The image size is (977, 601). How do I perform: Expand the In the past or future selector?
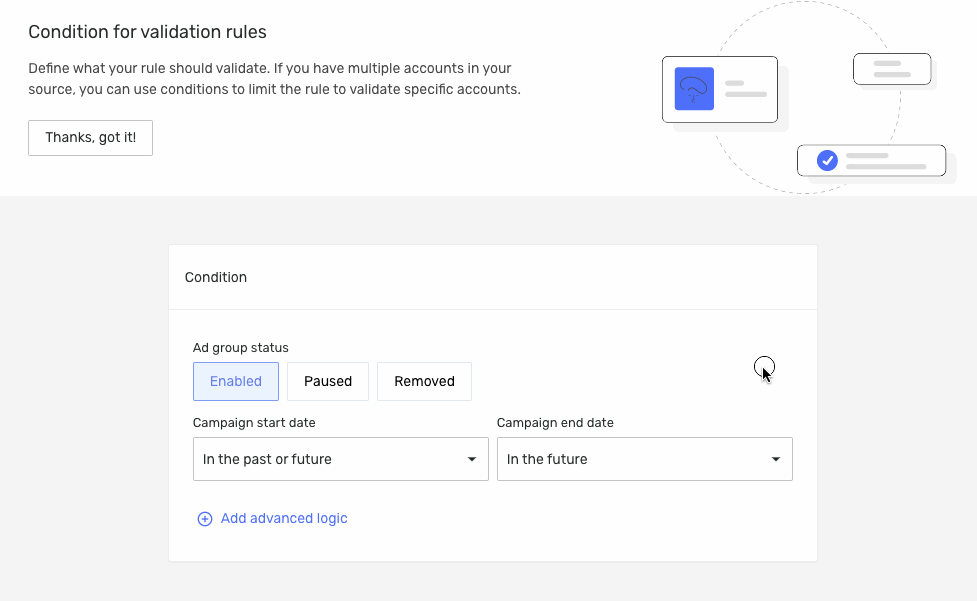point(340,458)
